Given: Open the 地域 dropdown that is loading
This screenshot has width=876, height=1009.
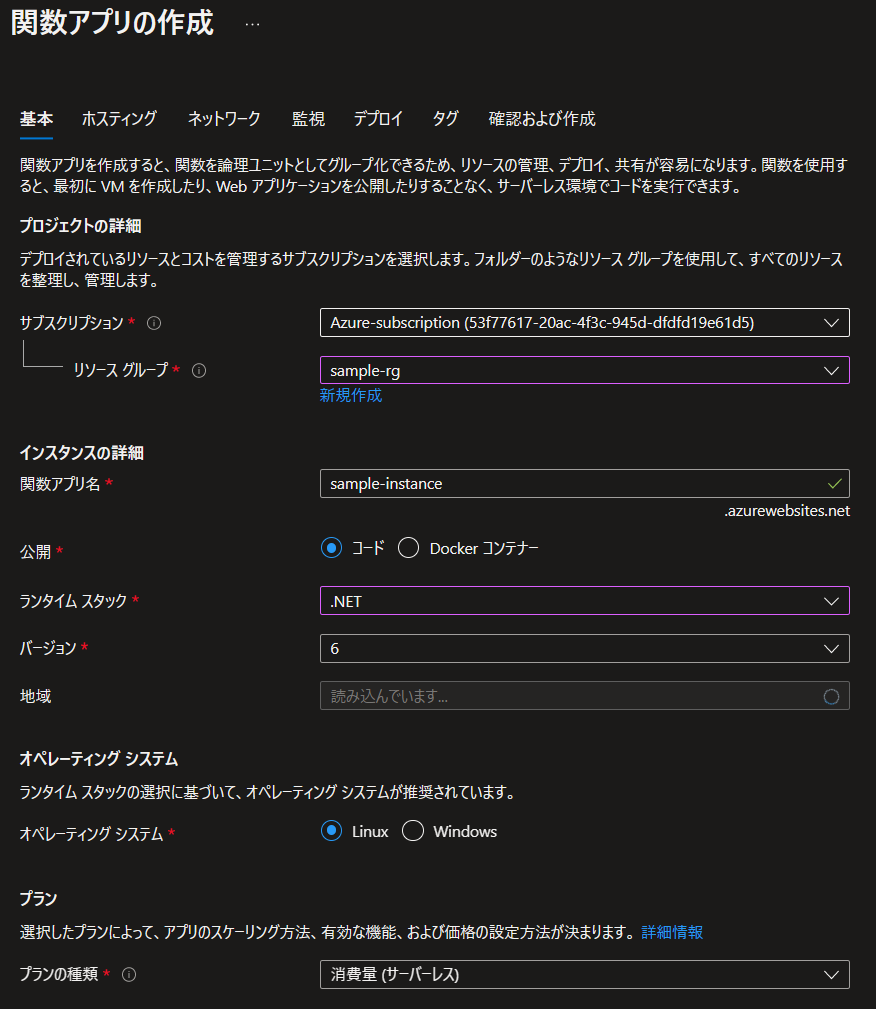Looking at the screenshot, I should (x=584, y=696).
